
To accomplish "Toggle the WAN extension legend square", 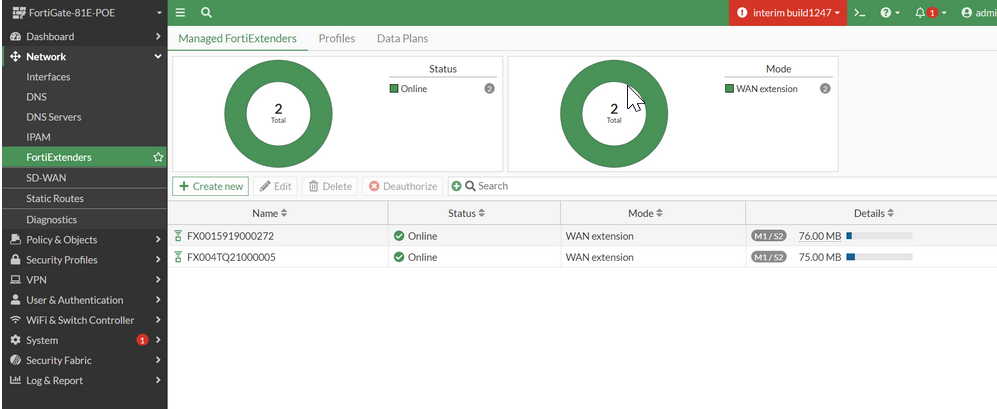I will (729, 88).
